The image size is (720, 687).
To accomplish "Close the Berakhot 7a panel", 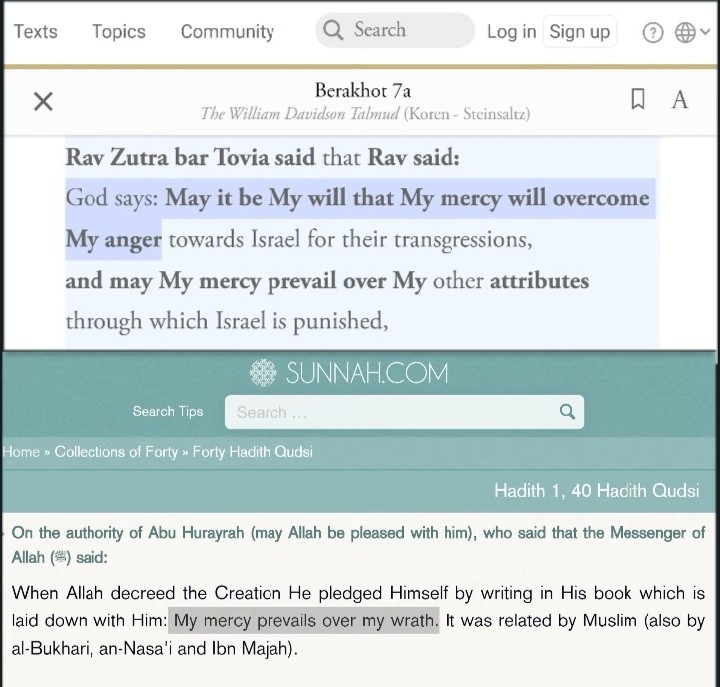I will (x=43, y=101).
